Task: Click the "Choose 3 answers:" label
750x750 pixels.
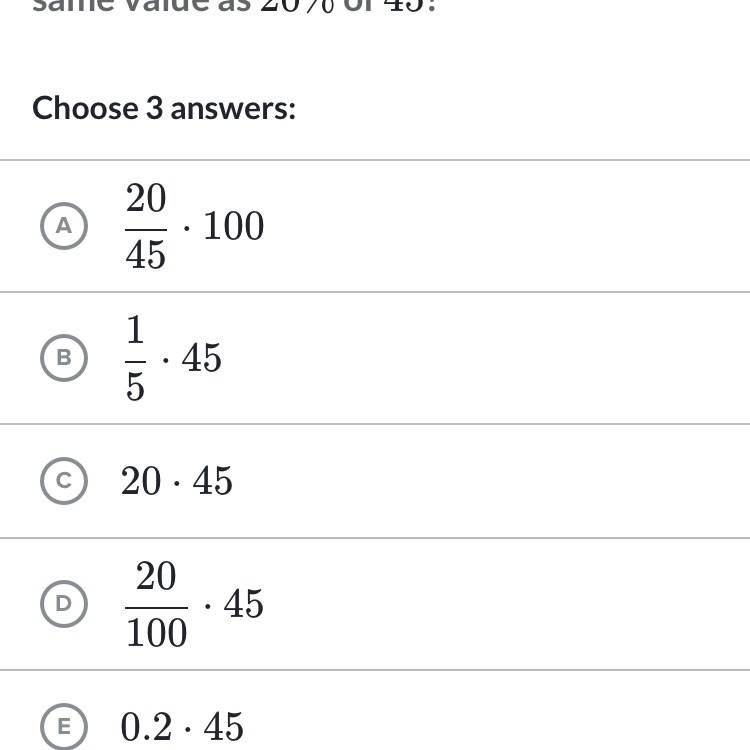Action: point(164,108)
